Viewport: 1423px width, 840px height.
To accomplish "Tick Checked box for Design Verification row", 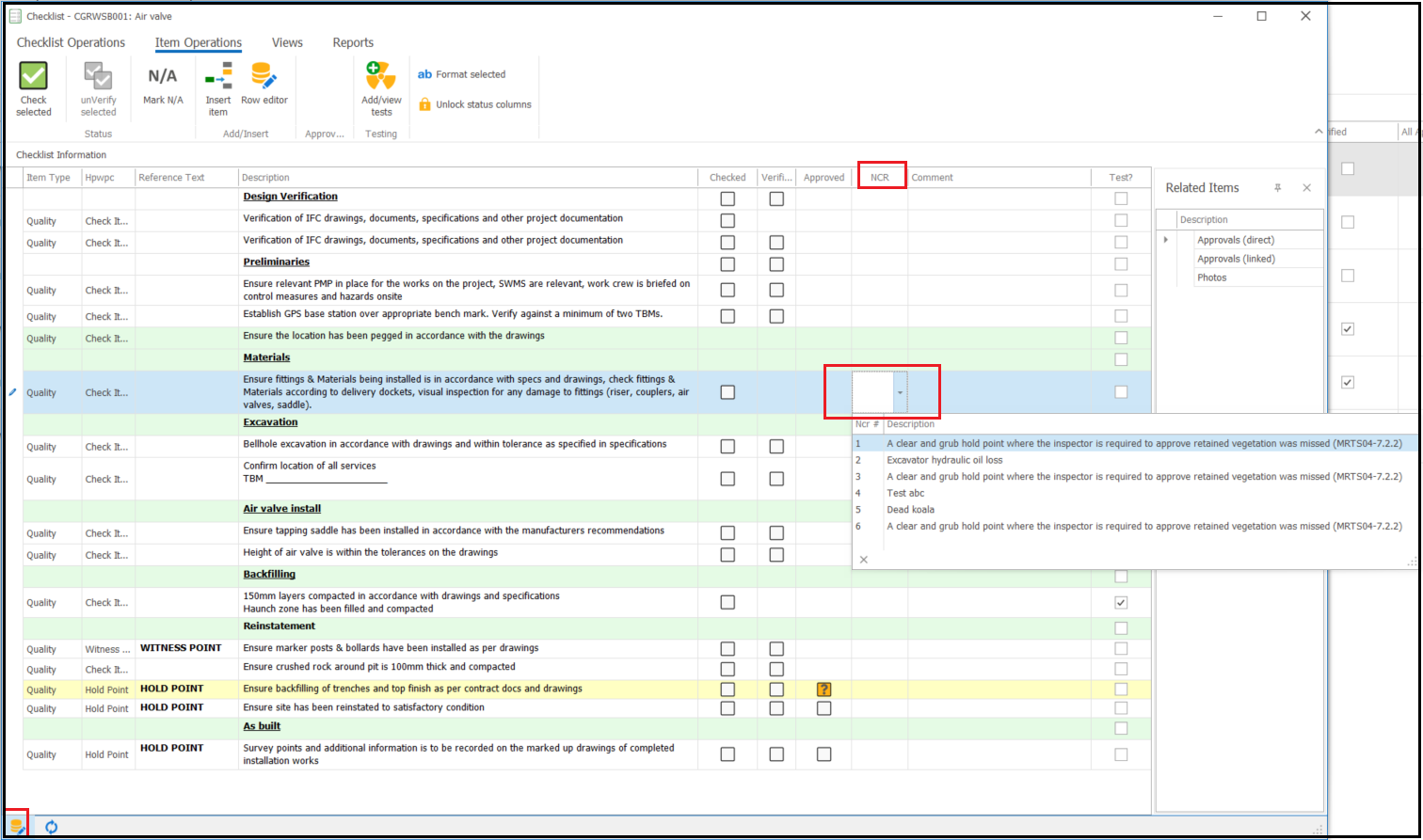I will pos(727,198).
